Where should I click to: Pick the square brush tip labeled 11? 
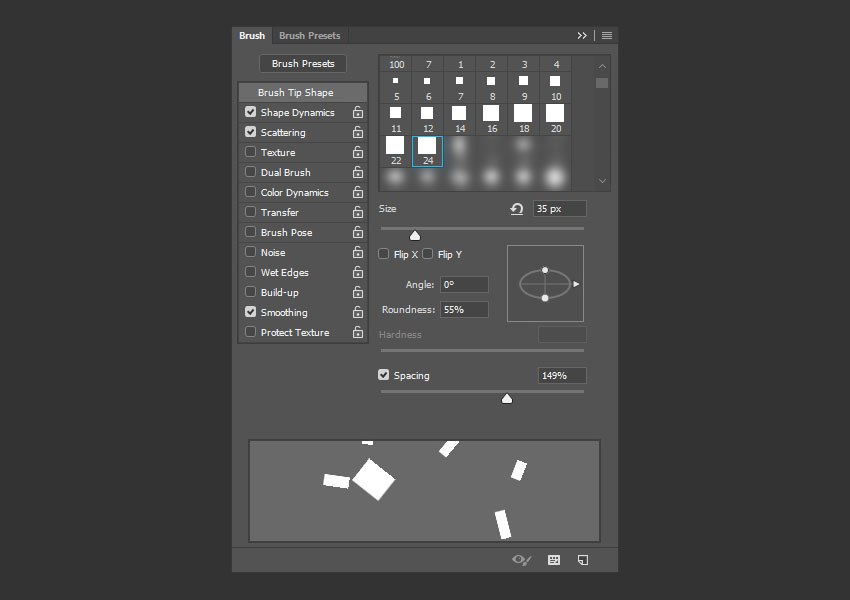(396, 119)
